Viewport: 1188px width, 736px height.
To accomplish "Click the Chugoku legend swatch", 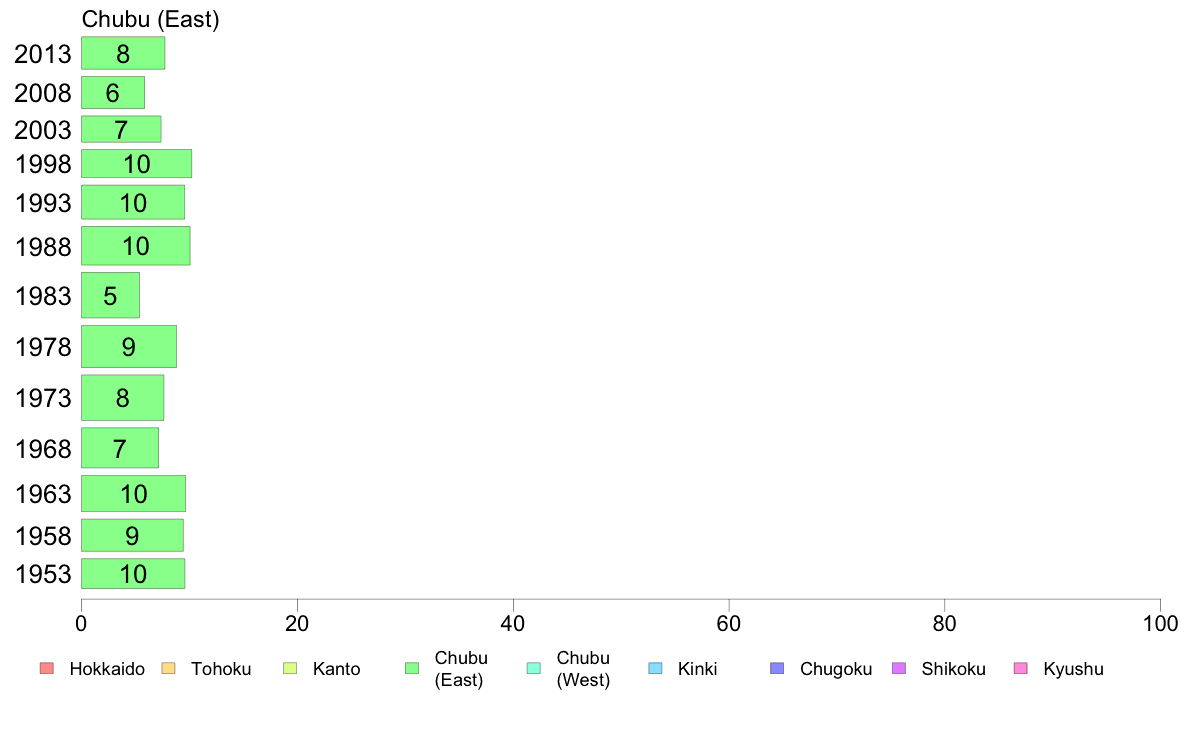I will click(777, 669).
